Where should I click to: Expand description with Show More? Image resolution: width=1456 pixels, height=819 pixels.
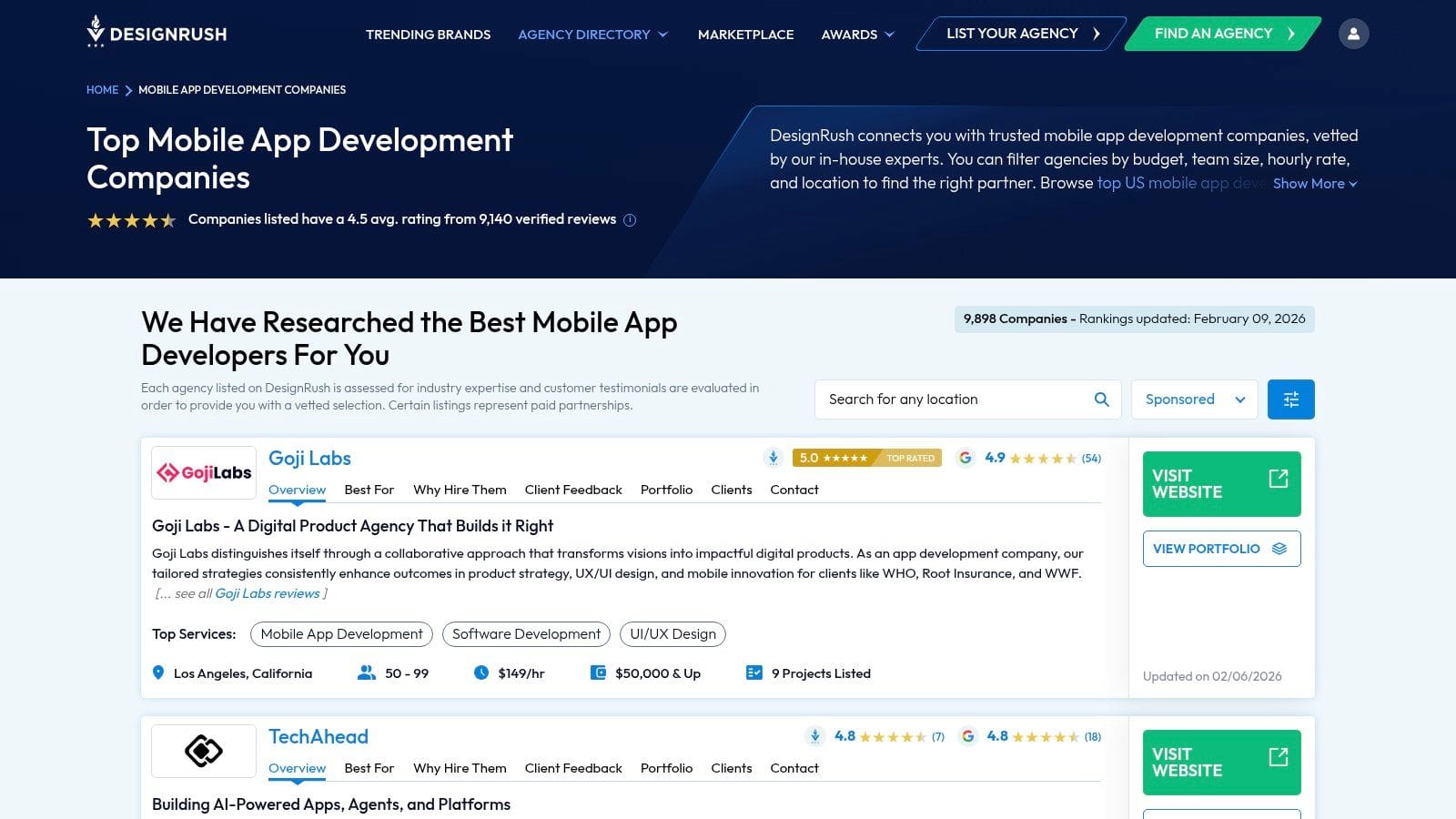pyautogui.click(x=1315, y=184)
